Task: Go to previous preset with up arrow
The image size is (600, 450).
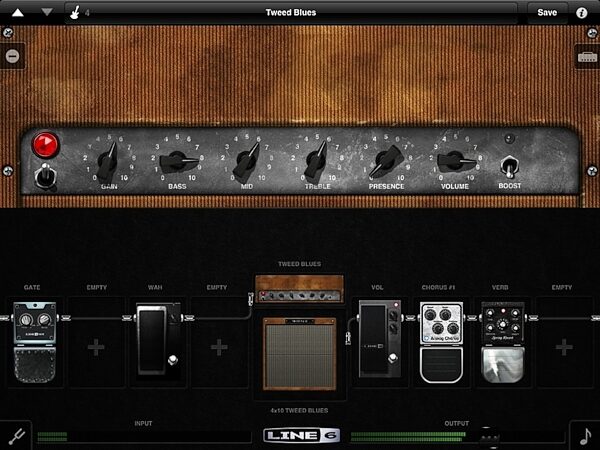Action: (18, 13)
